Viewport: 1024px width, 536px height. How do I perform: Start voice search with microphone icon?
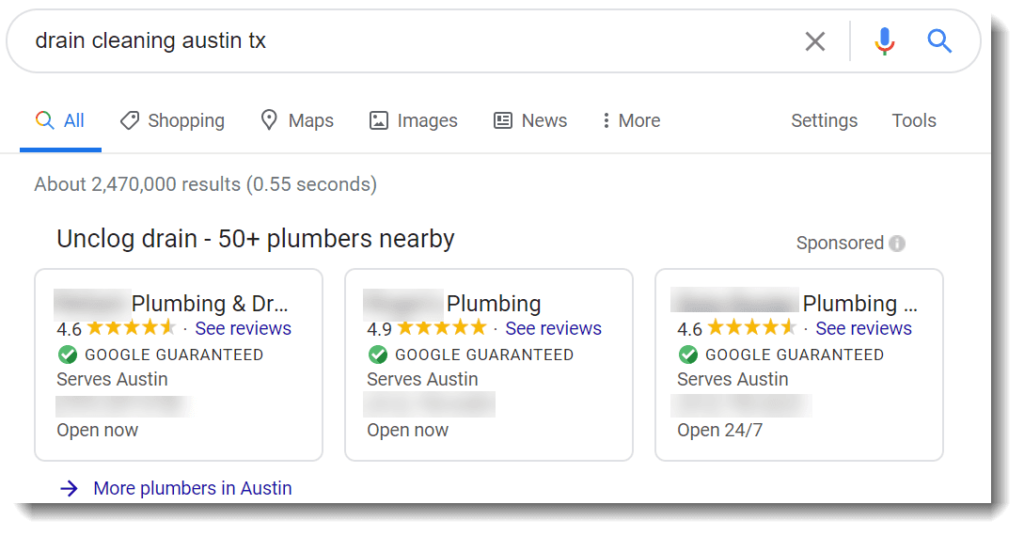click(884, 41)
